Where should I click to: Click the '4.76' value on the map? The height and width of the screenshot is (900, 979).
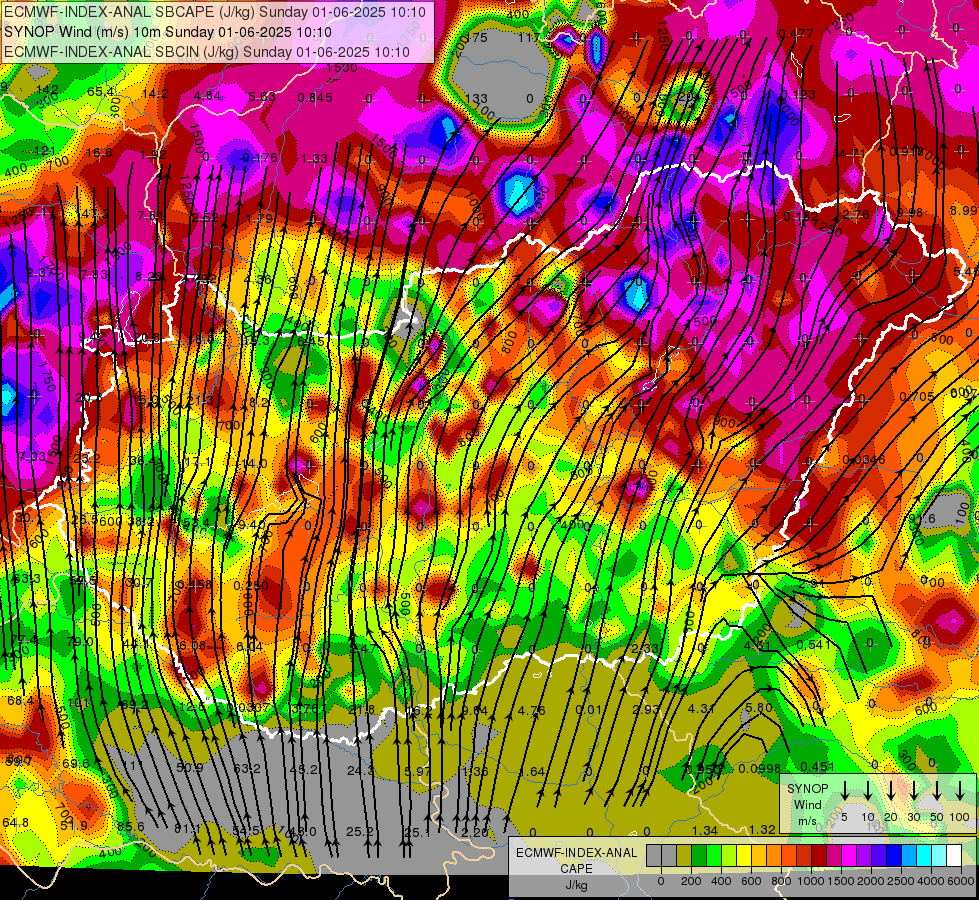tap(531, 710)
